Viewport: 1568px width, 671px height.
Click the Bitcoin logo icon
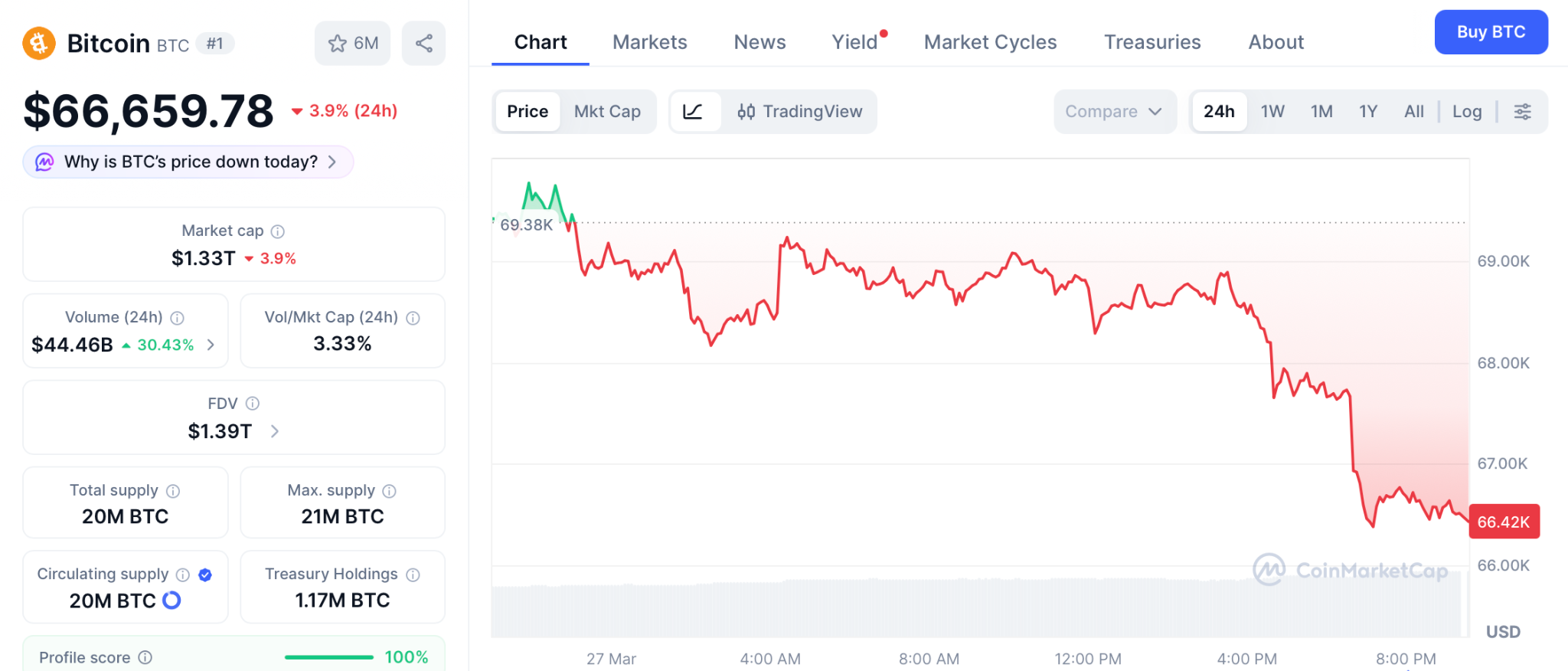[39, 43]
